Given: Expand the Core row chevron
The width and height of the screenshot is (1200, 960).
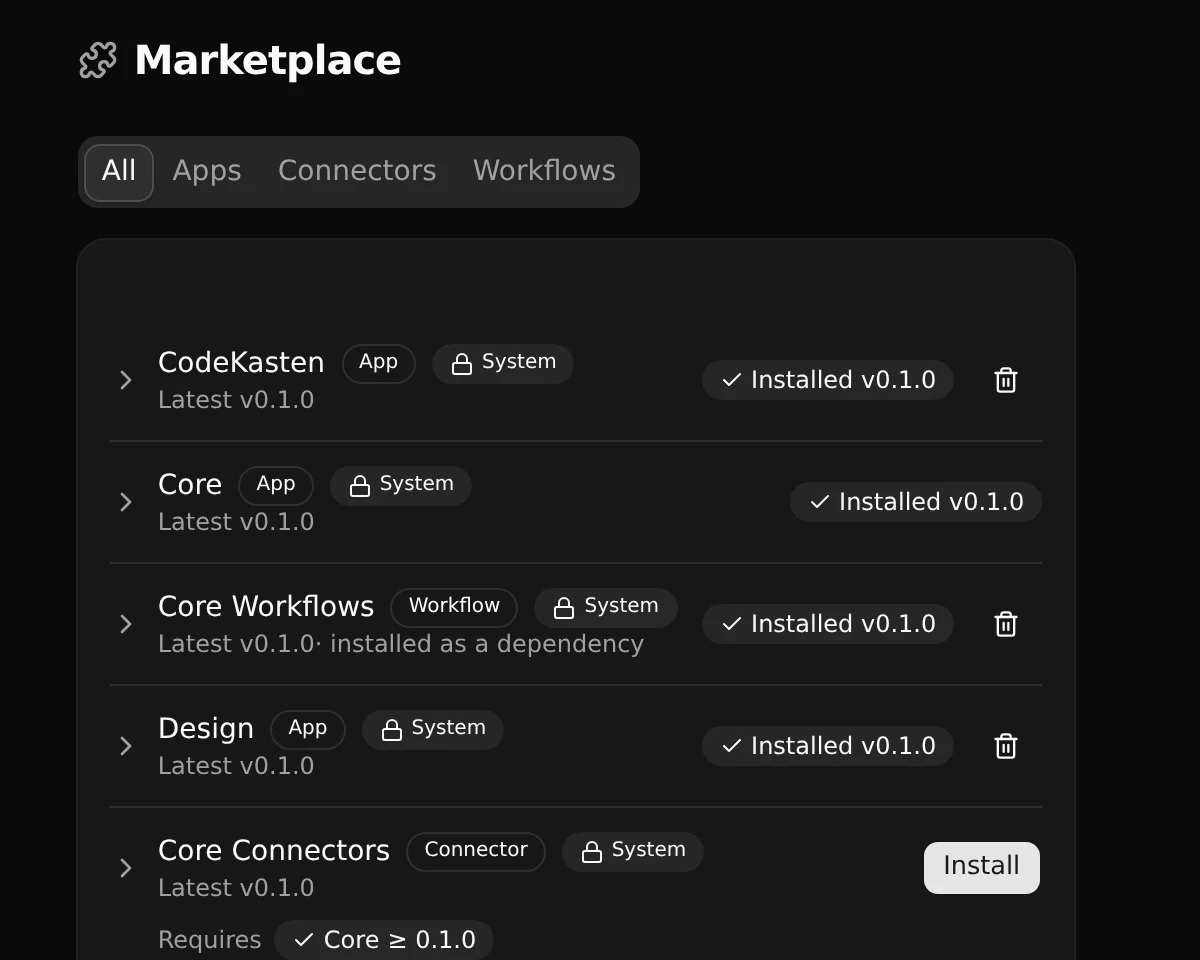Looking at the screenshot, I should click(126, 502).
